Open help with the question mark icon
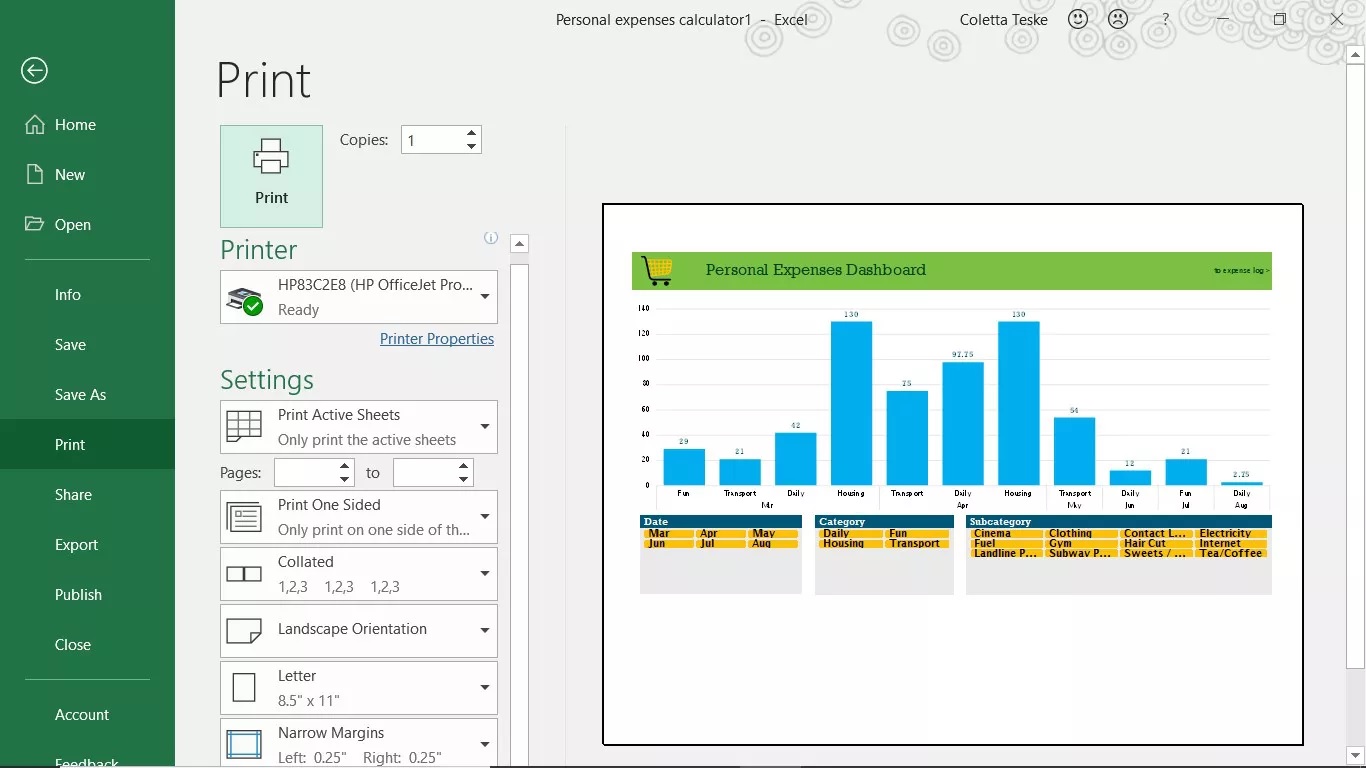1366x768 pixels. click(1165, 19)
